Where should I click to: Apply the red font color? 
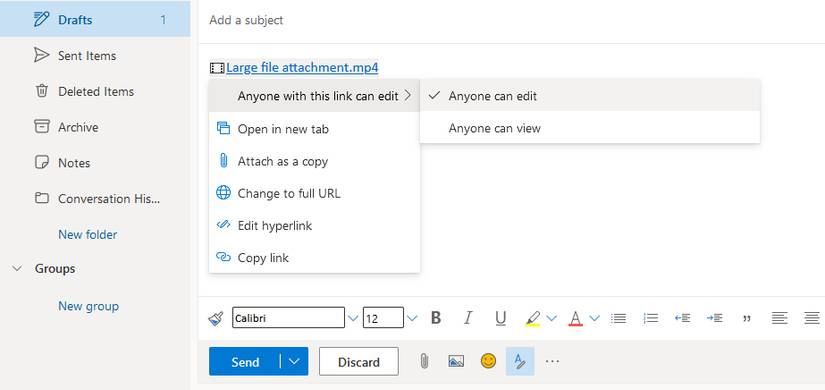pyautogui.click(x=576, y=318)
